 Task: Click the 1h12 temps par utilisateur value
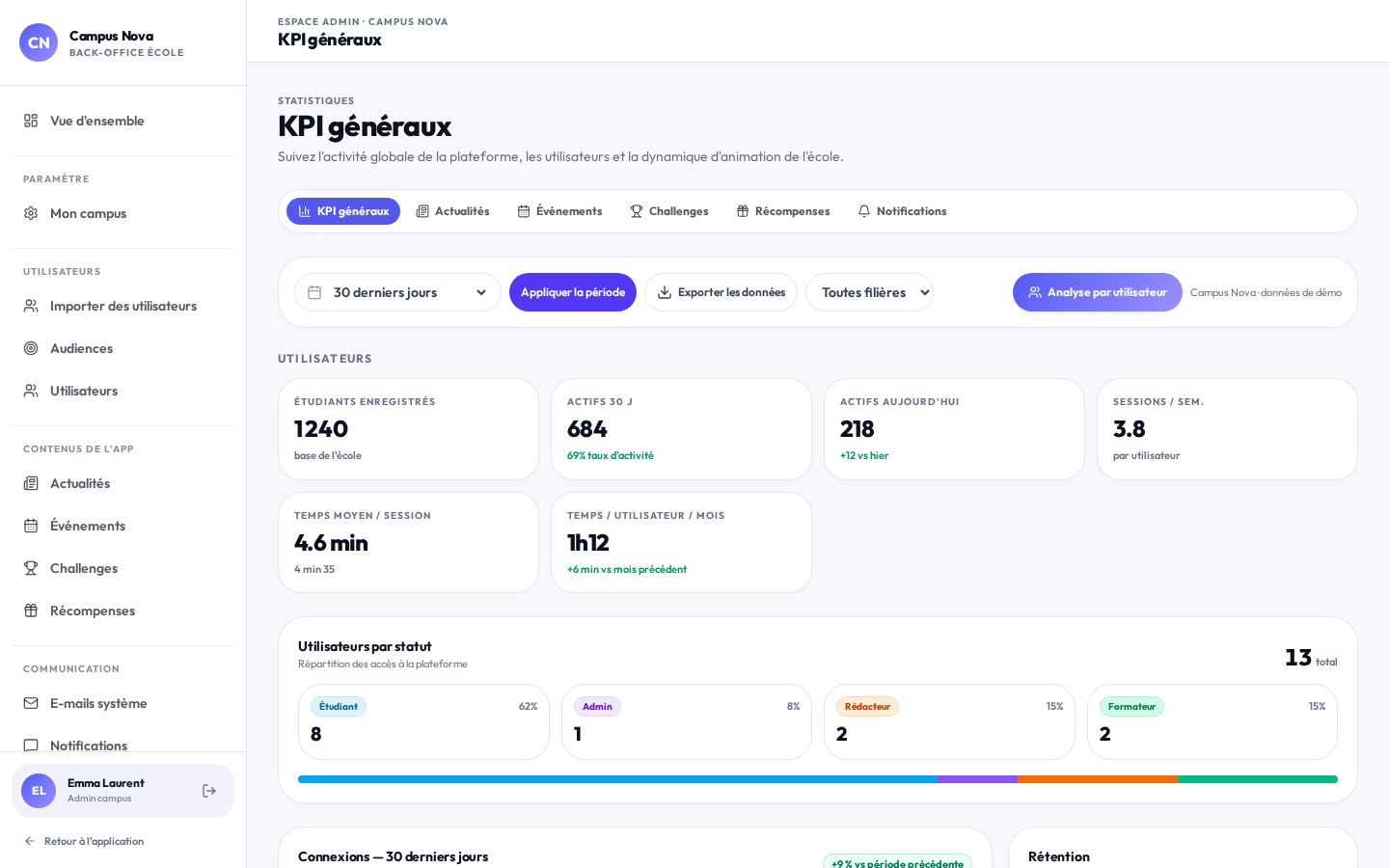point(588,543)
